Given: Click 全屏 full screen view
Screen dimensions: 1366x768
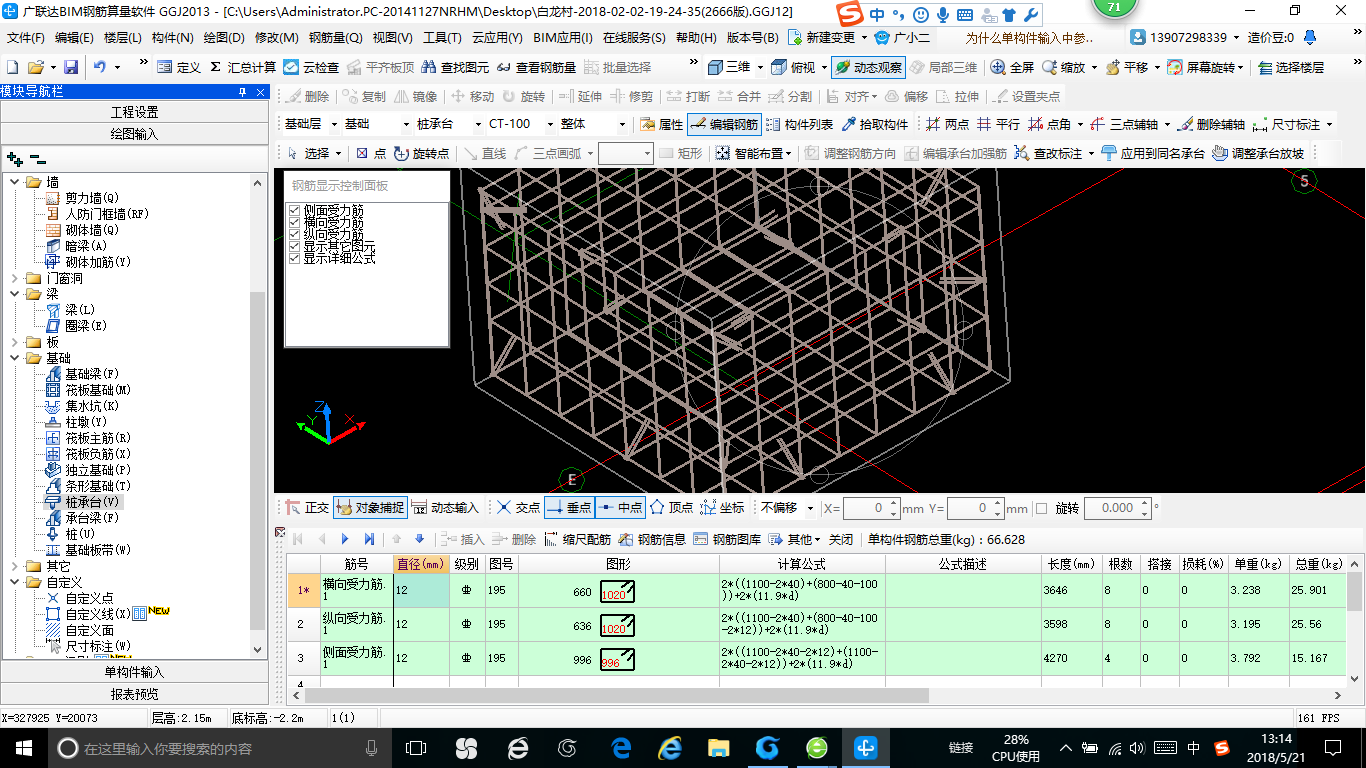Looking at the screenshot, I should click(x=1011, y=67).
